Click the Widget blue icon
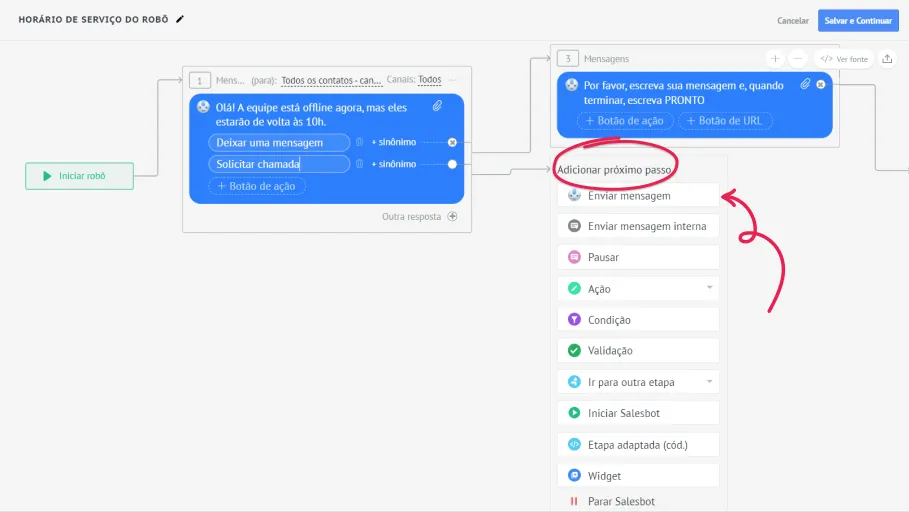Image resolution: width=909 pixels, height=512 pixels. [x=574, y=475]
